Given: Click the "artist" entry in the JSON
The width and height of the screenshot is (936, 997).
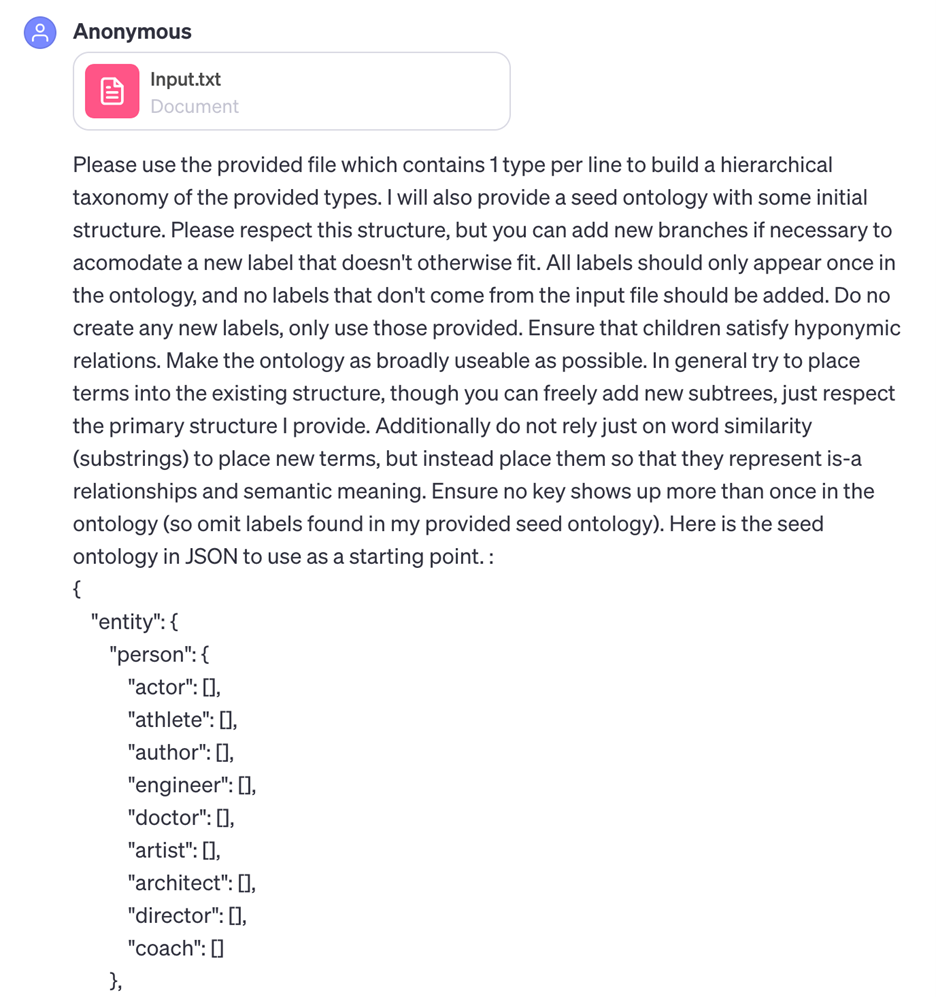Looking at the screenshot, I should (160, 850).
